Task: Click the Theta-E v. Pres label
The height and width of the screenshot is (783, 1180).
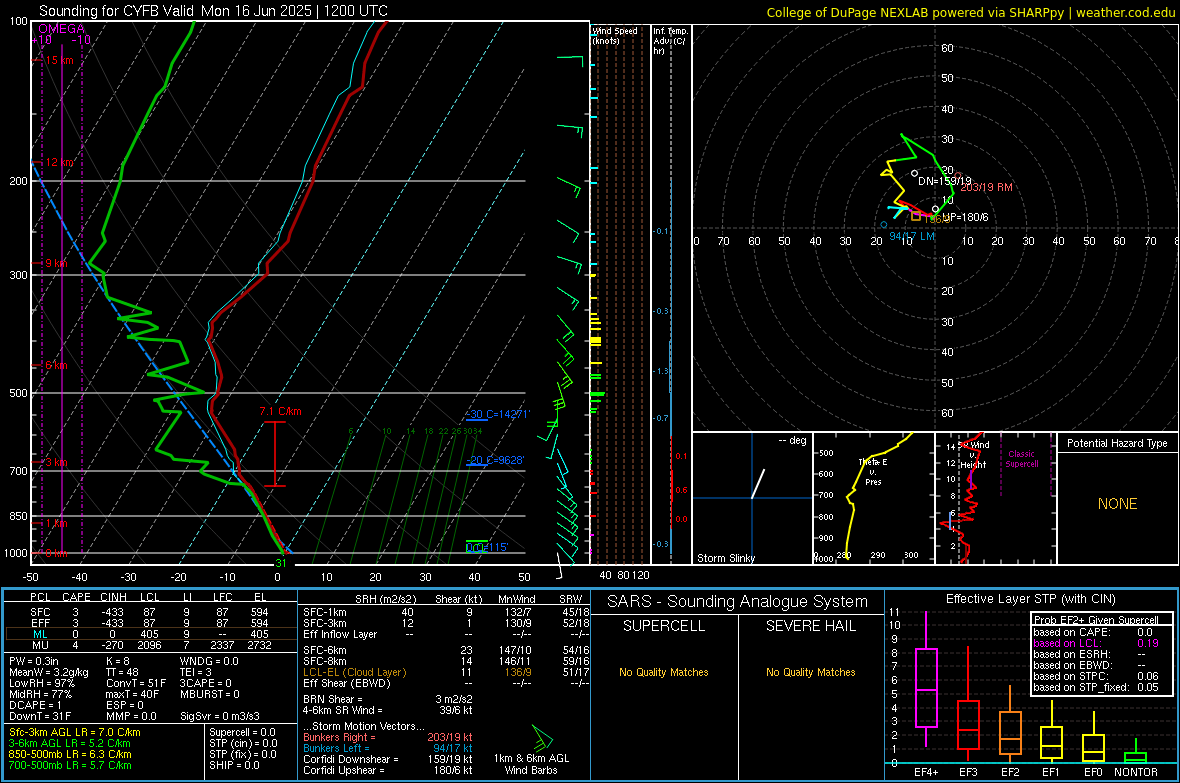Action: coord(873,472)
